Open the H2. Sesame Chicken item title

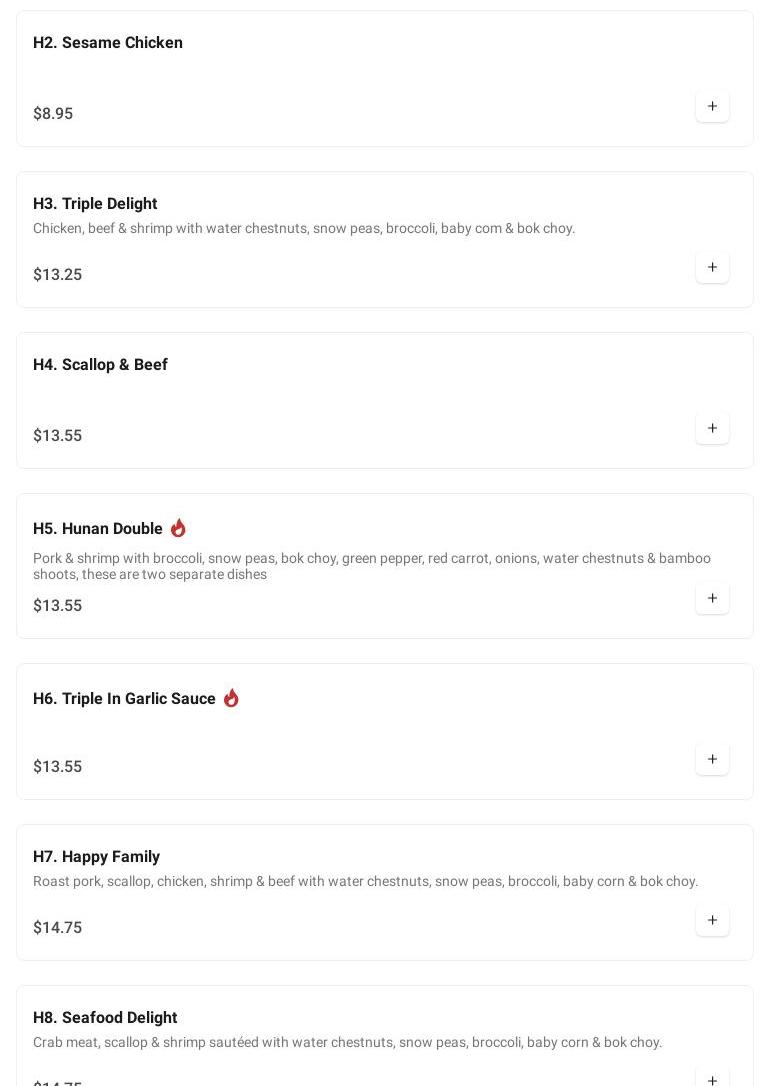click(108, 43)
